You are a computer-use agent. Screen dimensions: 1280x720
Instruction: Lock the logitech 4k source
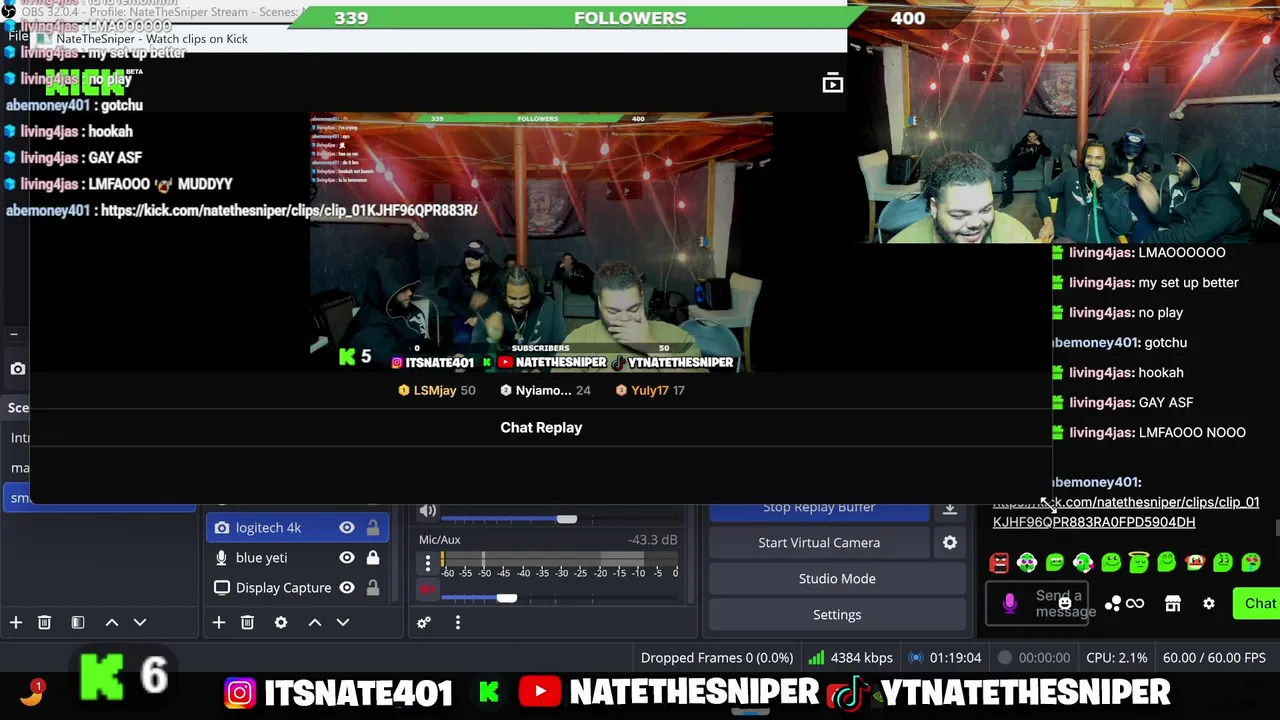[373, 527]
